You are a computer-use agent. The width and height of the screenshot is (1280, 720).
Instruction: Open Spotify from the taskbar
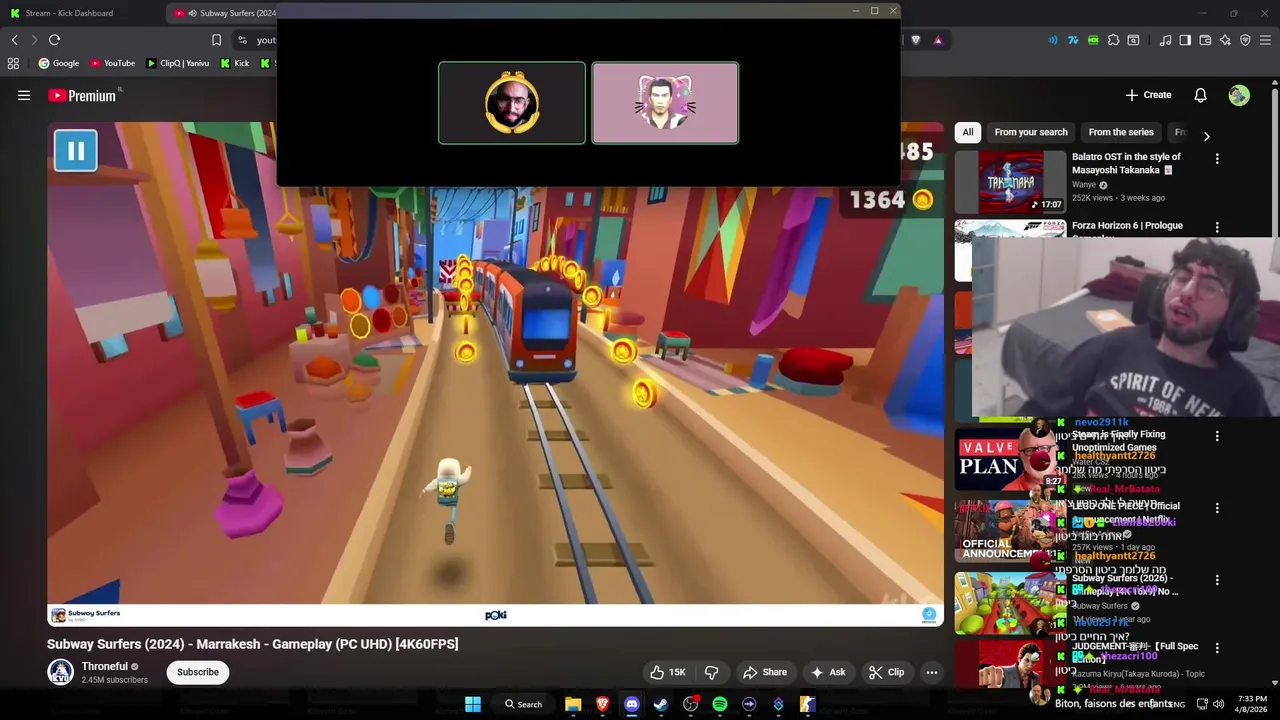[720, 704]
